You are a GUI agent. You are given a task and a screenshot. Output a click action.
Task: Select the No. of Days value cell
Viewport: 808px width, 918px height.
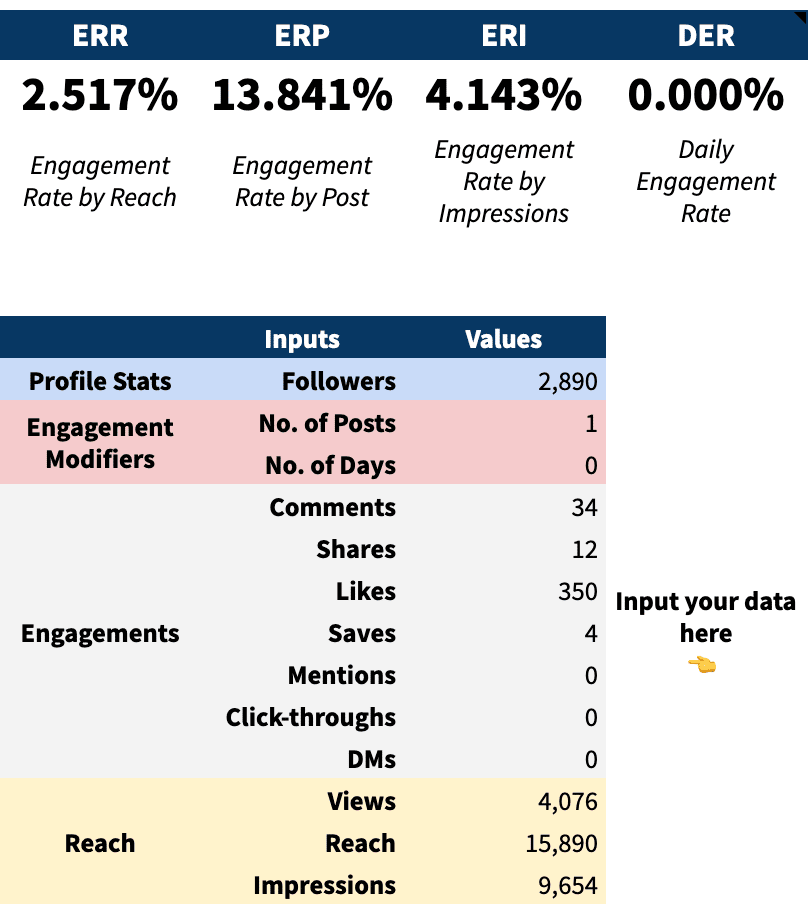tap(505, 465)
